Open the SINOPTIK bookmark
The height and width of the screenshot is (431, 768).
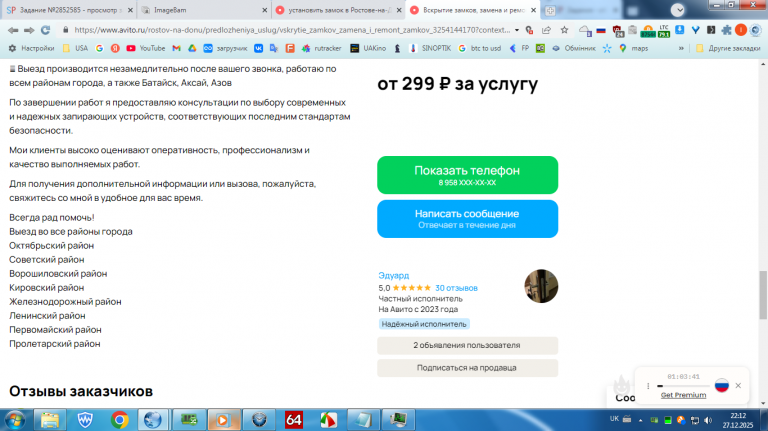point(430,48)
